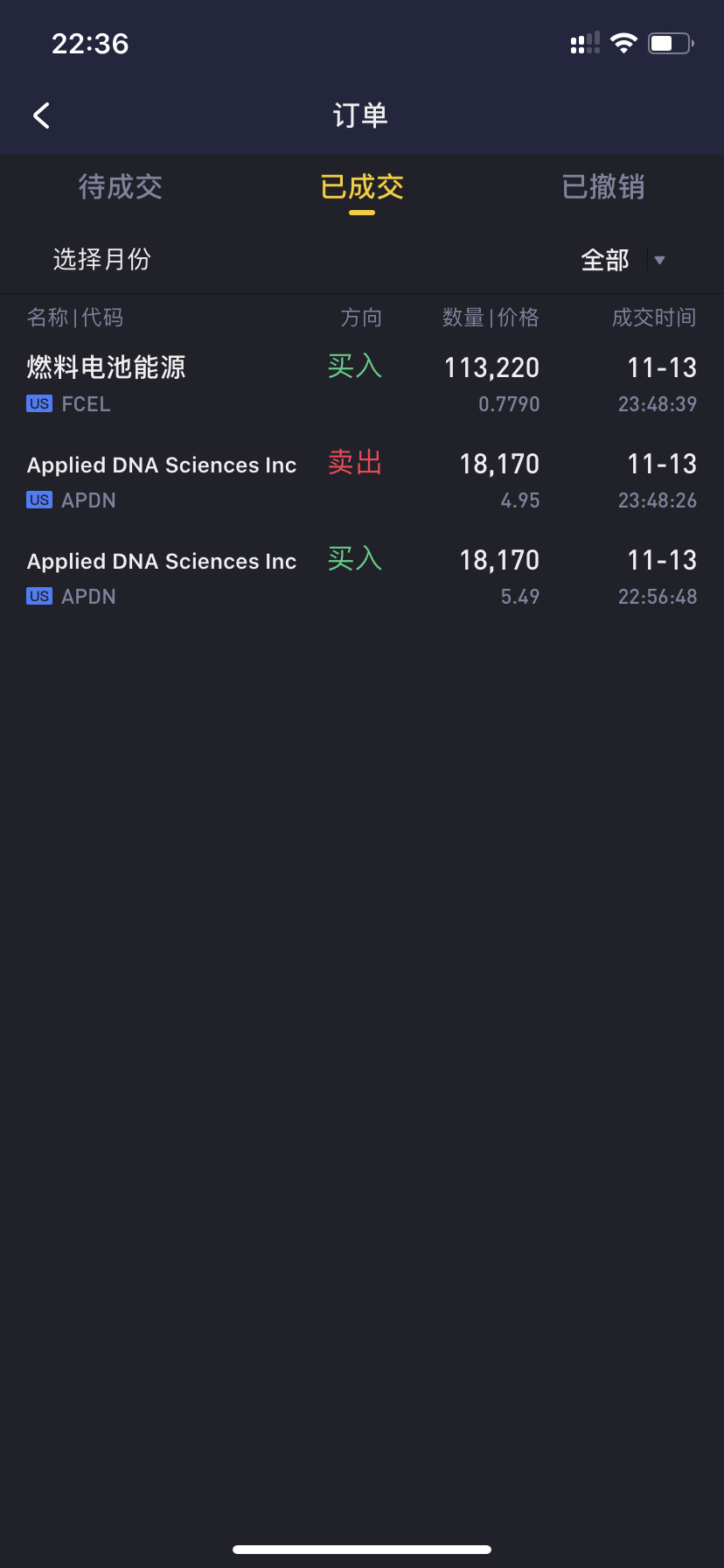Expand the 全部 filter dropdown arrow
The height and width of the screenshot is (1568, 724).
click(660, 260)
